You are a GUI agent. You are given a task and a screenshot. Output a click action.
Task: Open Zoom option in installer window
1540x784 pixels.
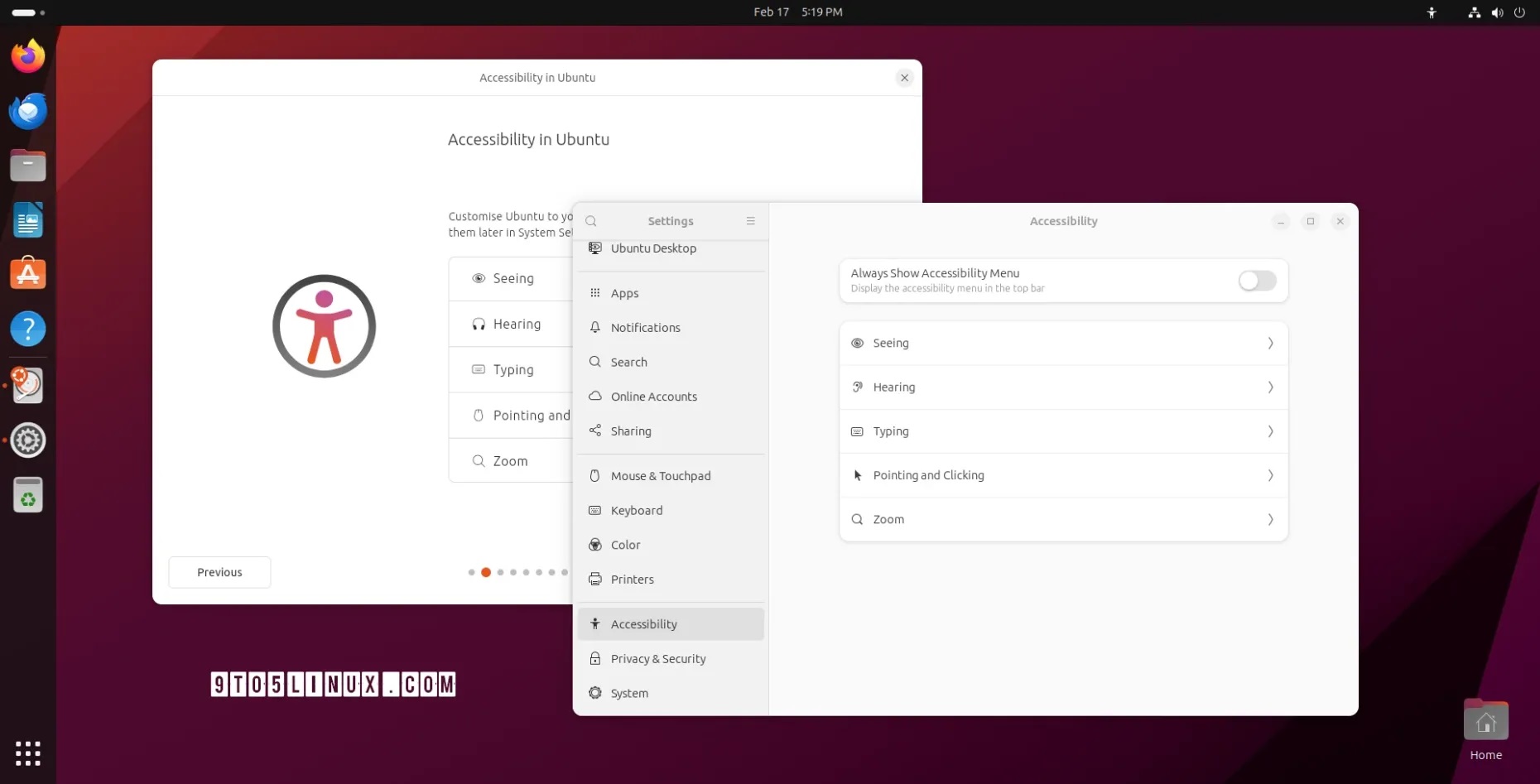(x=511, y=461)
